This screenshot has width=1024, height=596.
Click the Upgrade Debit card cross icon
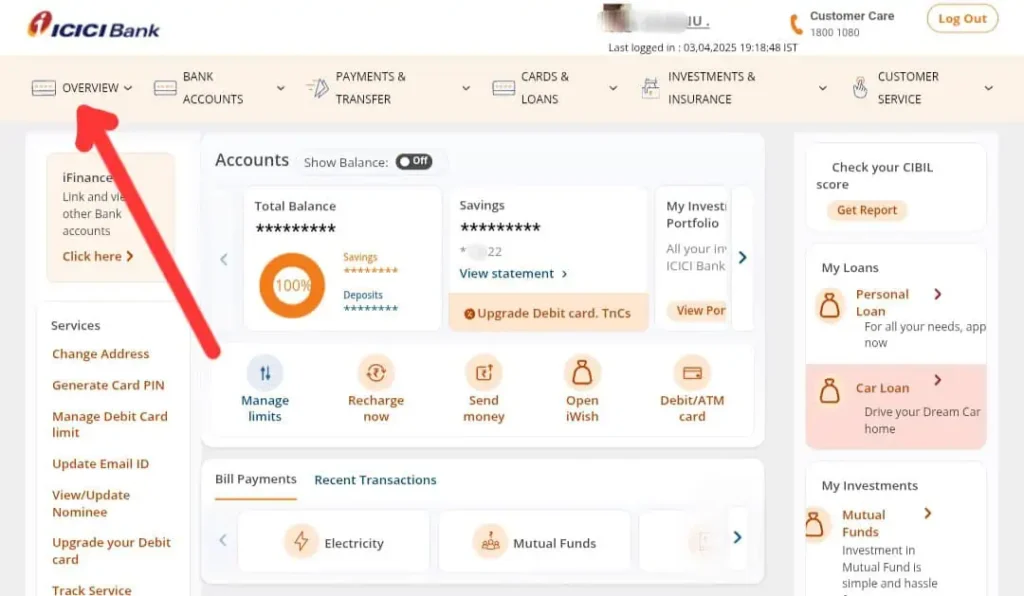click(469, 314)
